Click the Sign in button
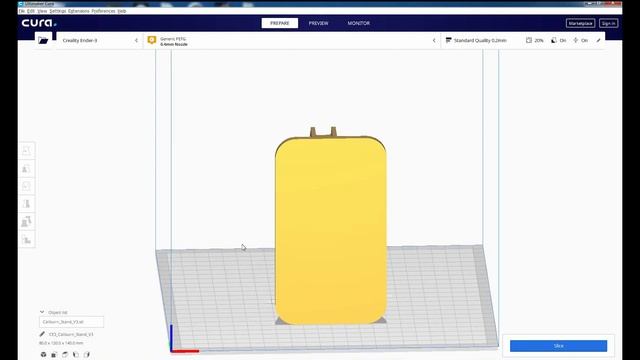This screenshot has height=360, width=640. click(x=609, y=23)
